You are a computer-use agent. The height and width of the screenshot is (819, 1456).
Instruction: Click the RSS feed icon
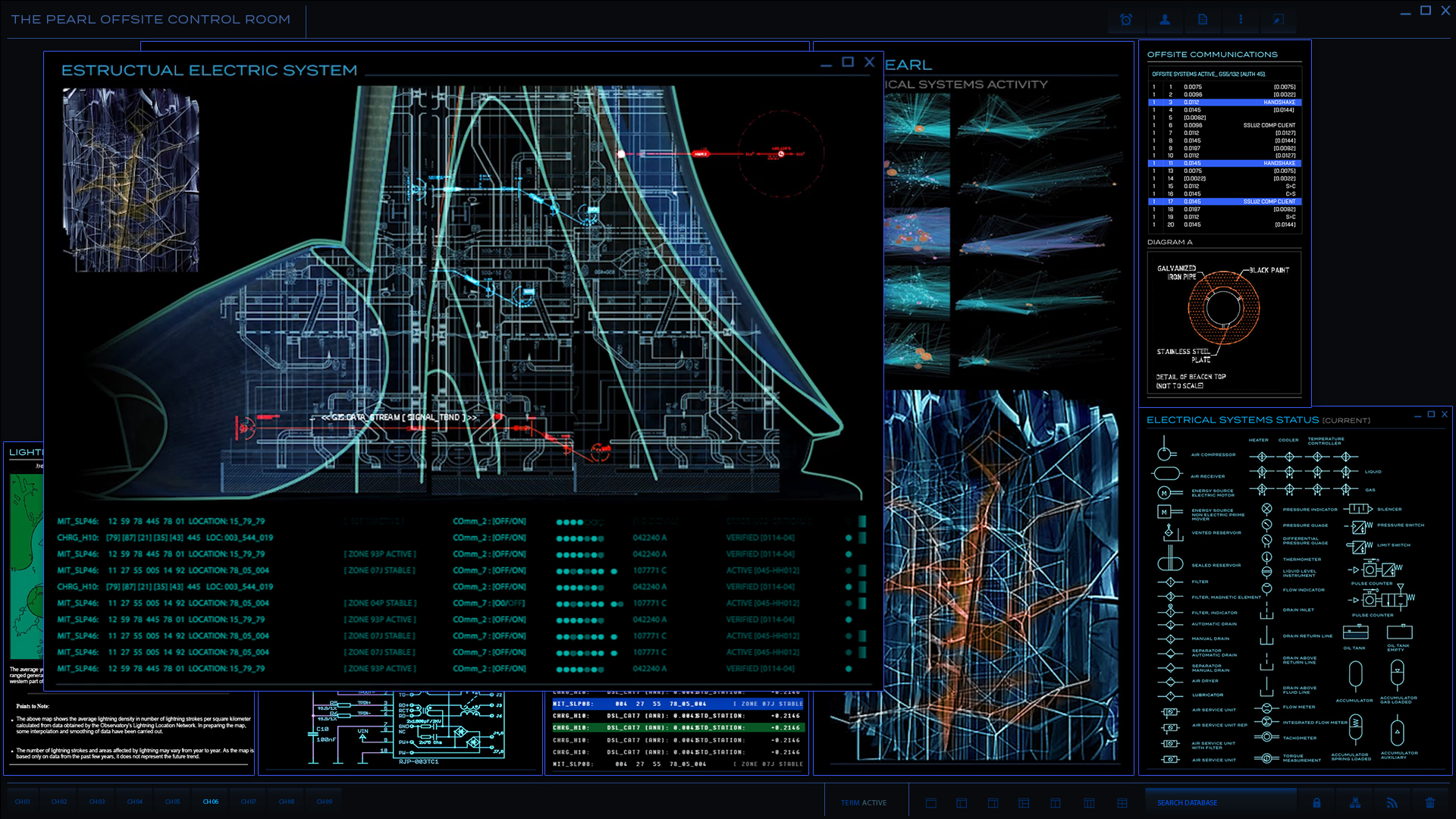pos(1392,802)
